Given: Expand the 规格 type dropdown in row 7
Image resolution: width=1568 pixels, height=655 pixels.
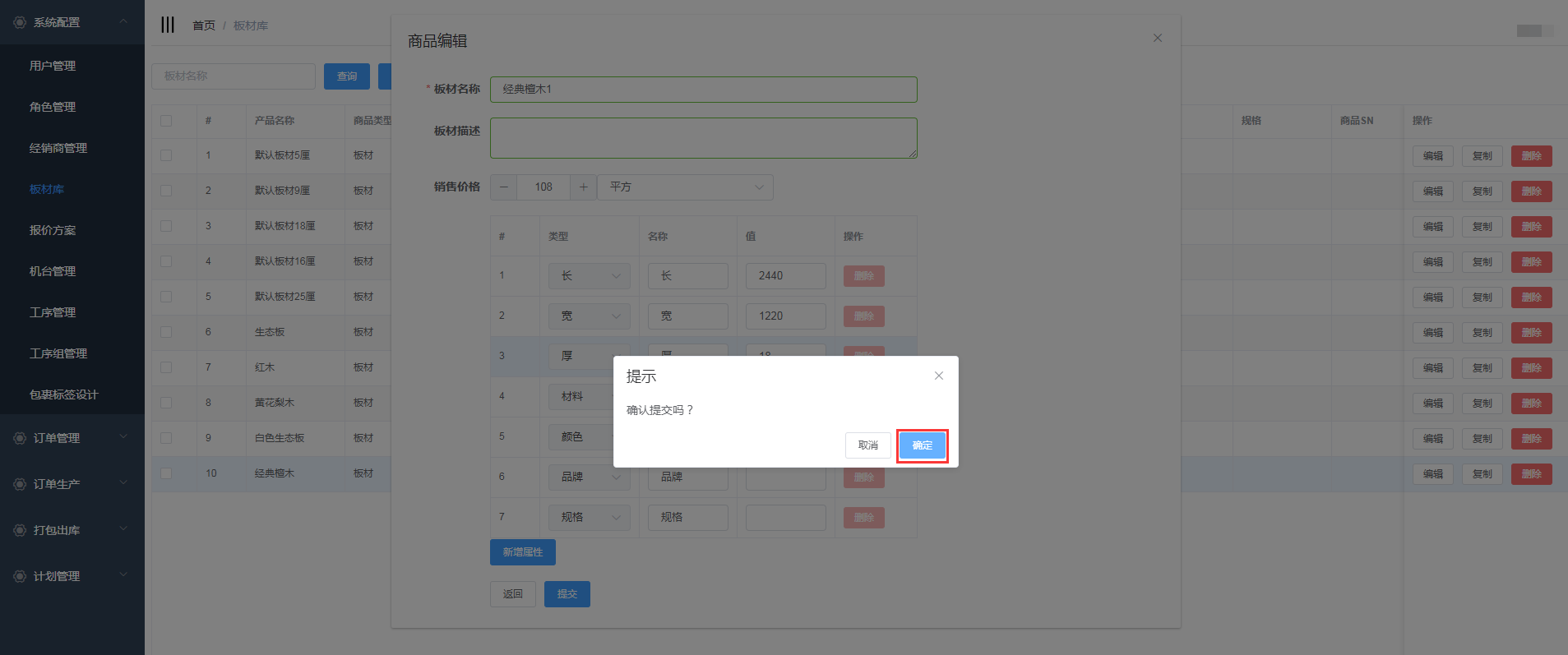Looking at the screenshot, I should (x=589, y=518).
